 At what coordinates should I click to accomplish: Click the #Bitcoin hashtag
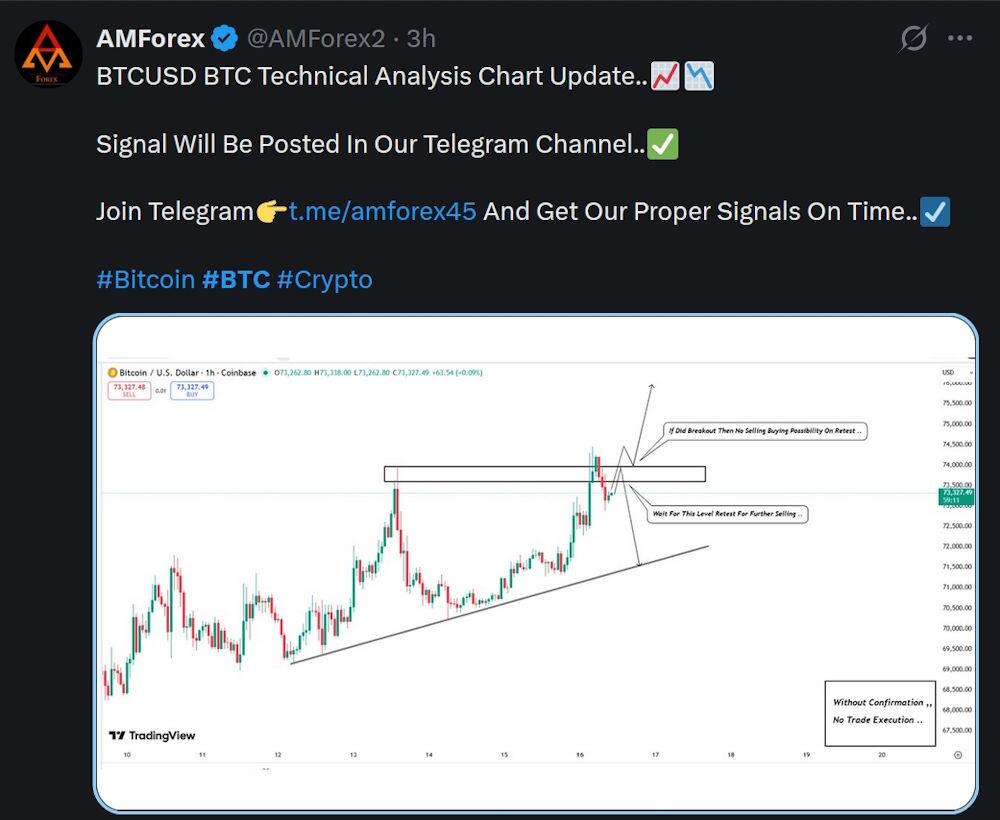[x=145, y=279]
